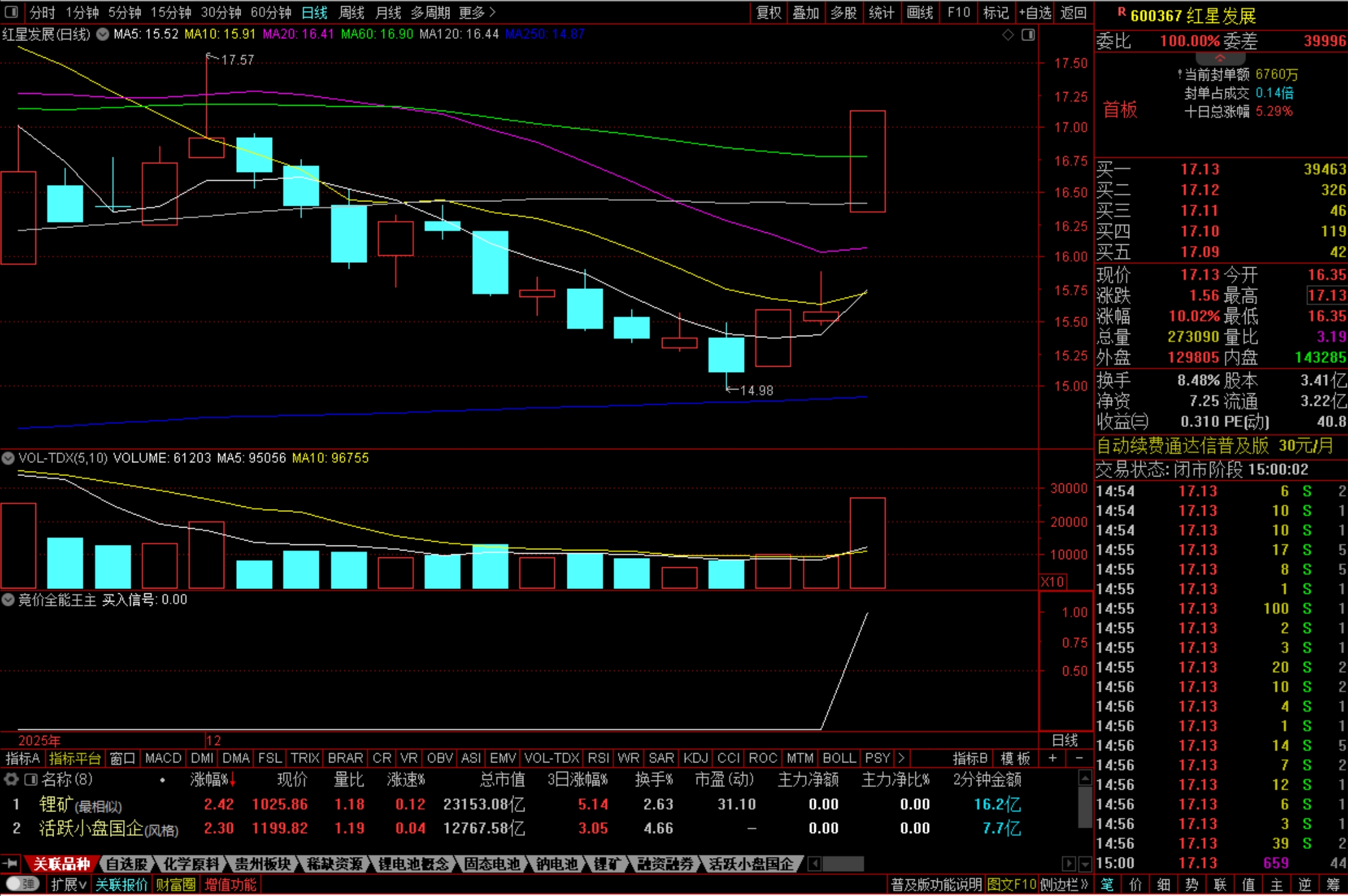The width and height of the screenshot is (1348, 896).
Task: Click the split-view icon next to the diamond
Action: click(x=1028, y=35)
